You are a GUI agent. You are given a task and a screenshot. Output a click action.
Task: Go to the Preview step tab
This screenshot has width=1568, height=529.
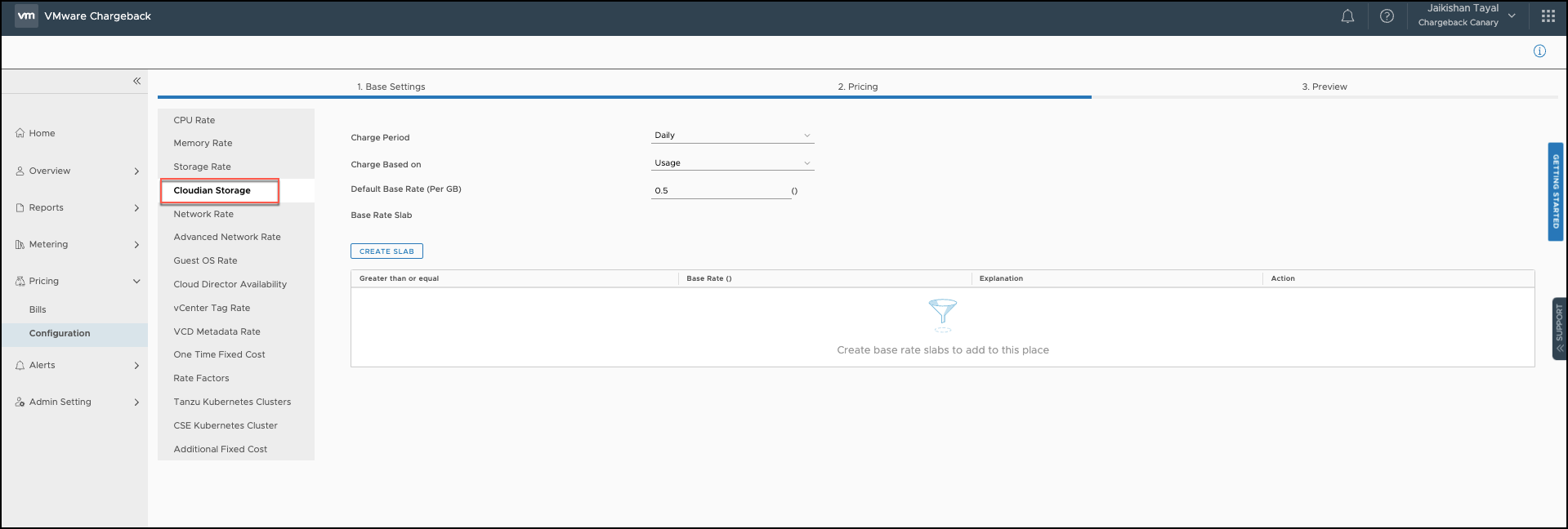[1324, 87]
